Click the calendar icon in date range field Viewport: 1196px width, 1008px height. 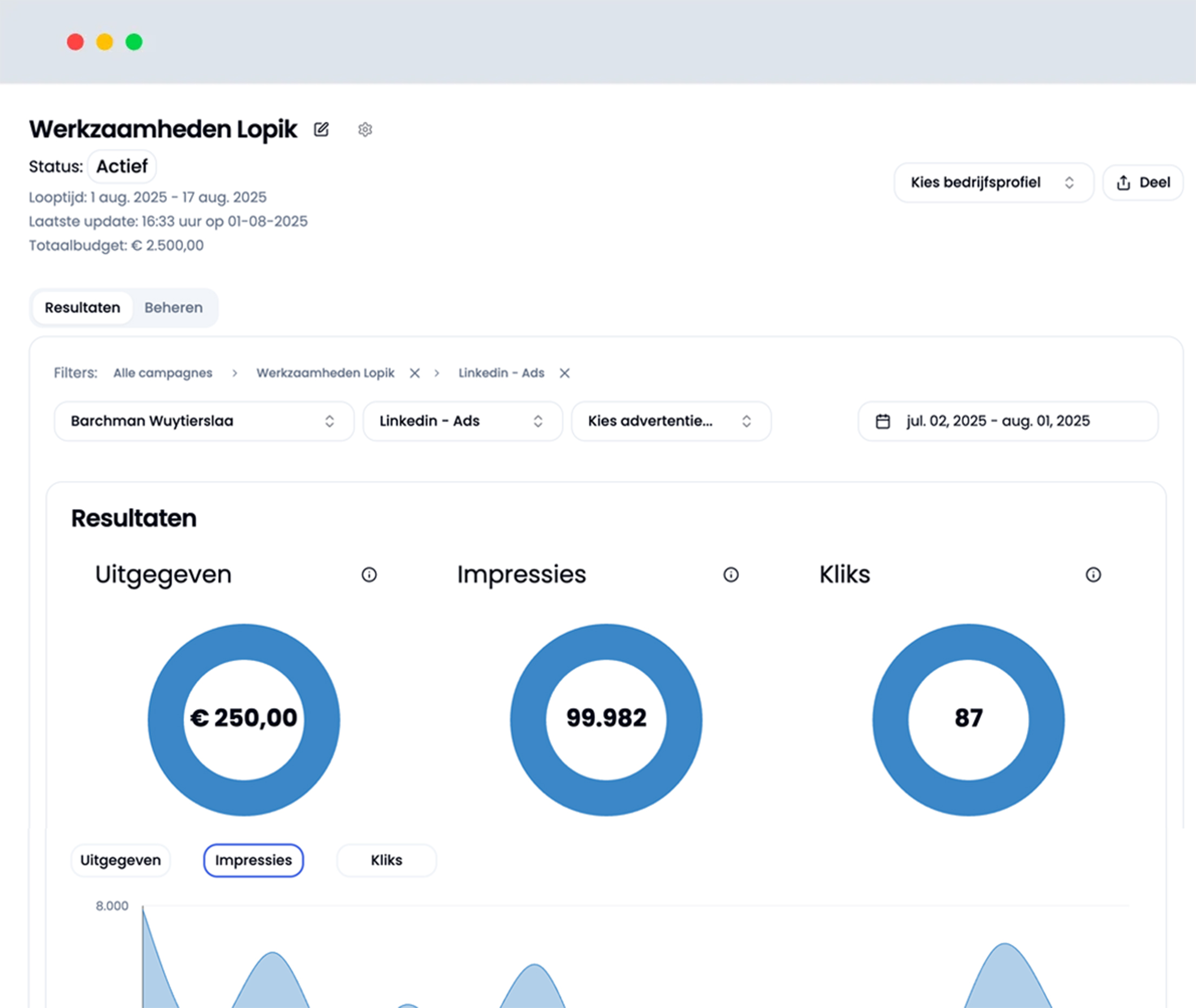tap(883, 421)
